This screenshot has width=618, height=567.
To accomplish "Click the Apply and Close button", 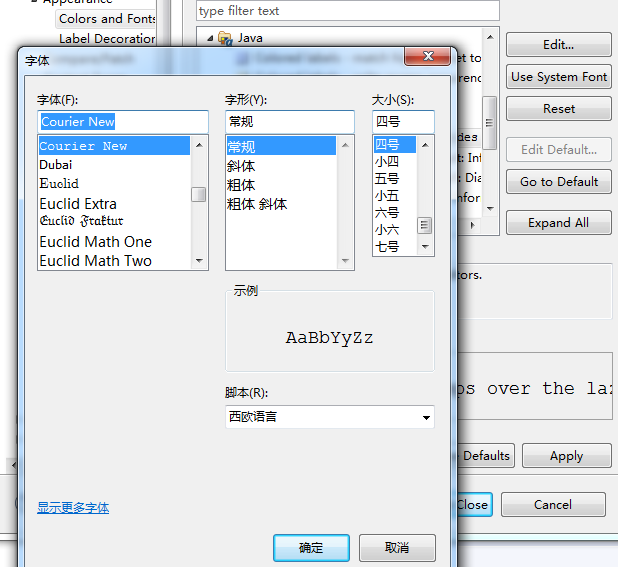I will 474,504.
